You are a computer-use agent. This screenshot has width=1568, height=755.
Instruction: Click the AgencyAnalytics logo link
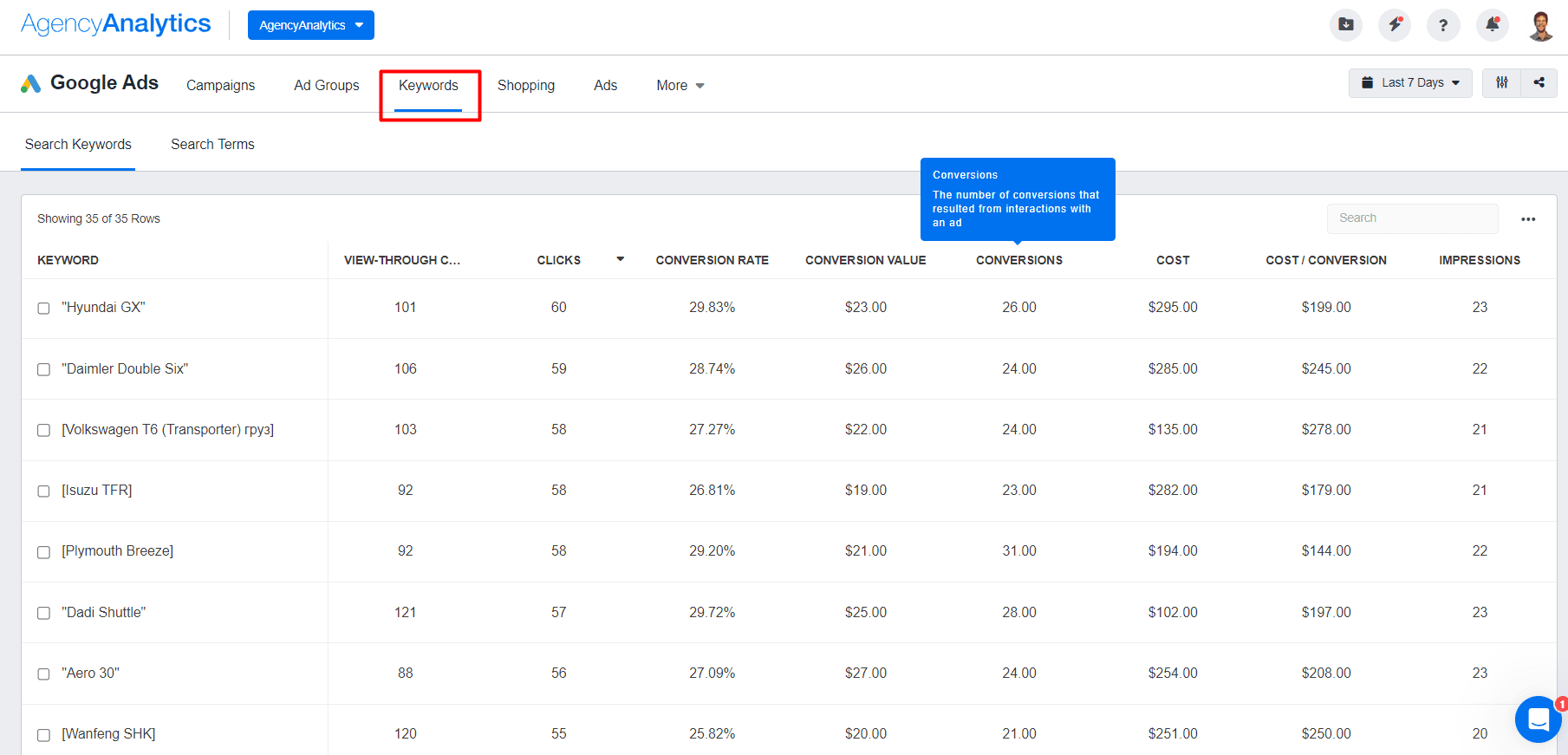pos(115,24)
